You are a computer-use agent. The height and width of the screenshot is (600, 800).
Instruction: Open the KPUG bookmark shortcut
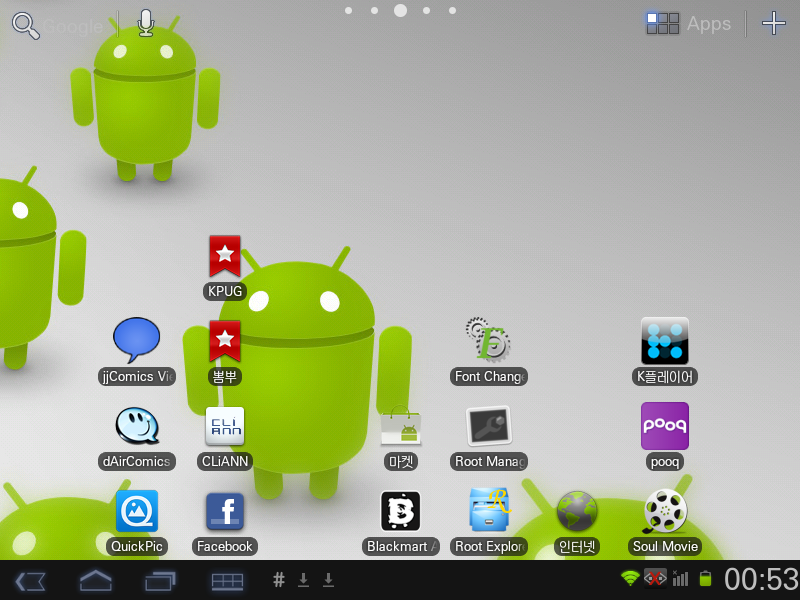224,267
